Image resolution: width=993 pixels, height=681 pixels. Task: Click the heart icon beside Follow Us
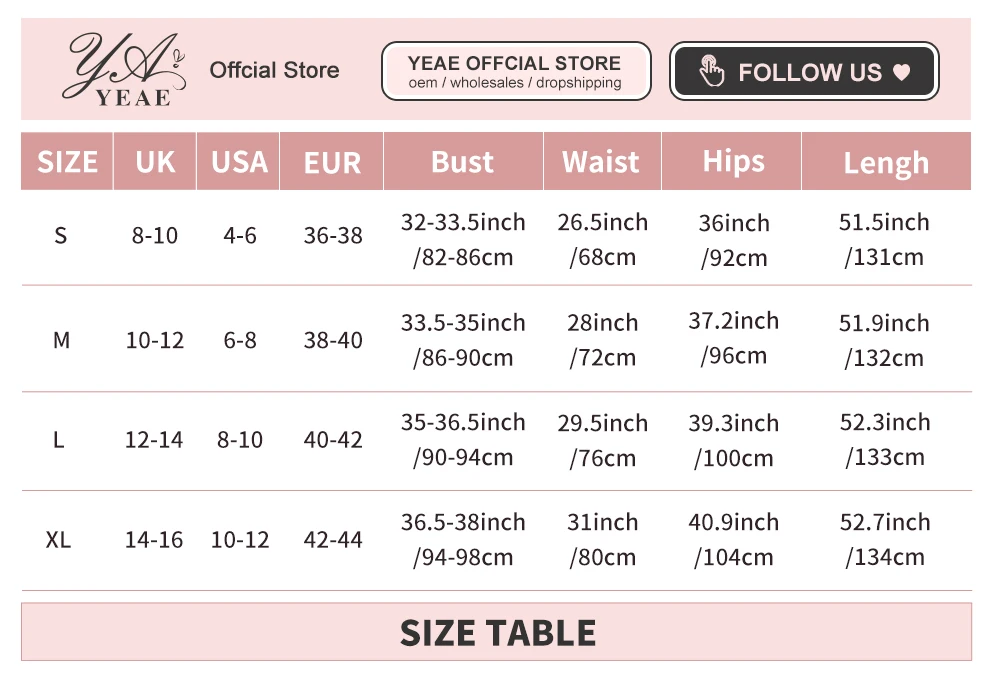pos(901,72)
